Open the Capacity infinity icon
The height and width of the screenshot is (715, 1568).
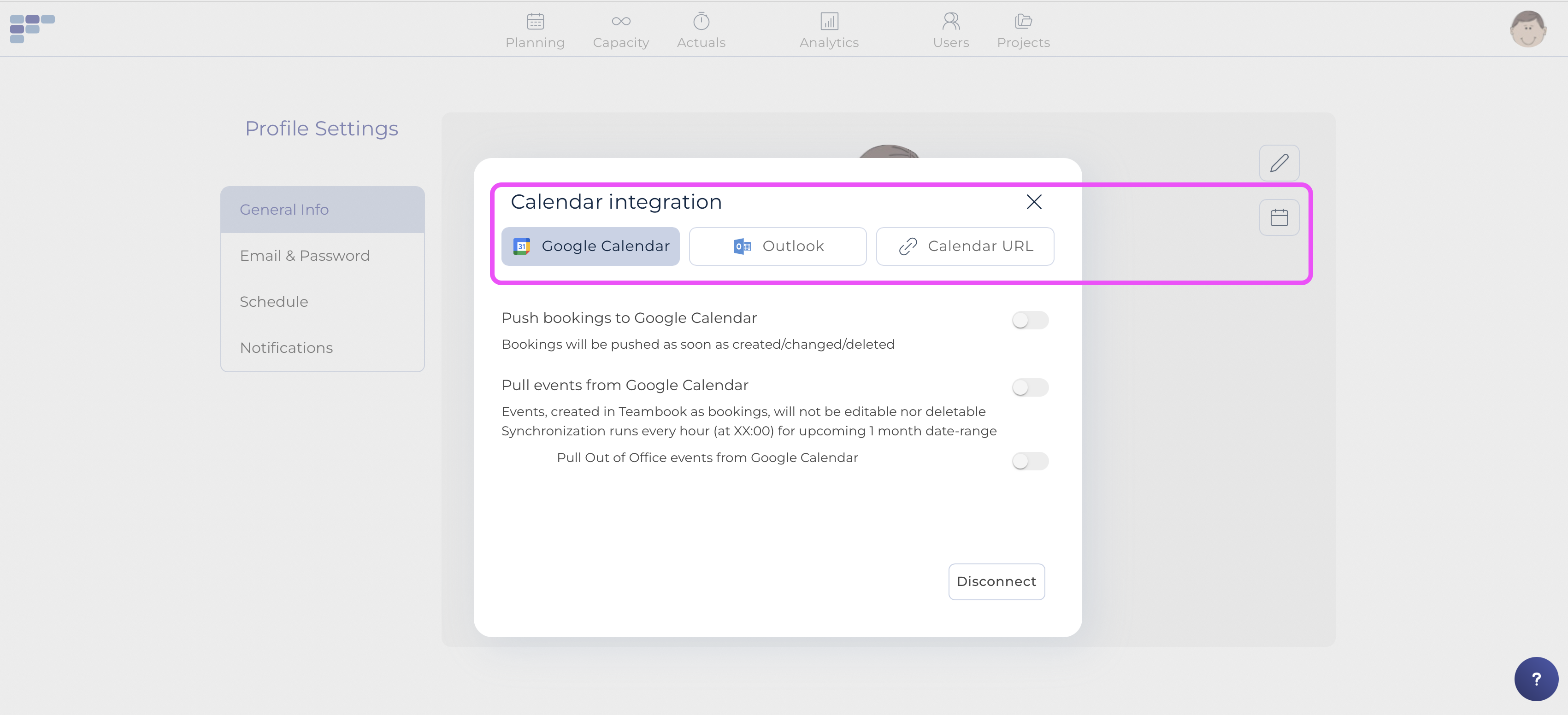click(621, 22)
